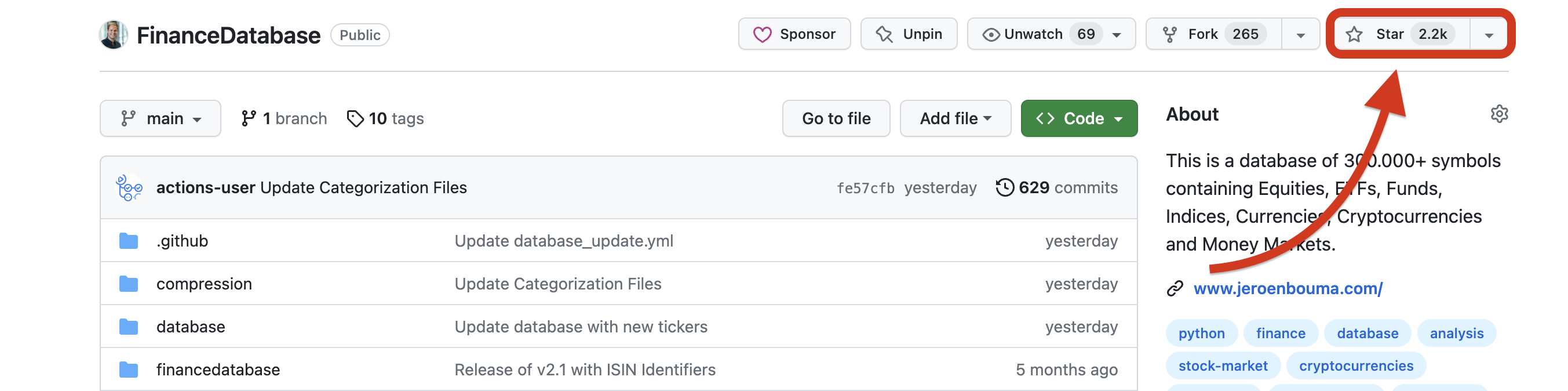Select the python topic tag

click(1201, 333)
